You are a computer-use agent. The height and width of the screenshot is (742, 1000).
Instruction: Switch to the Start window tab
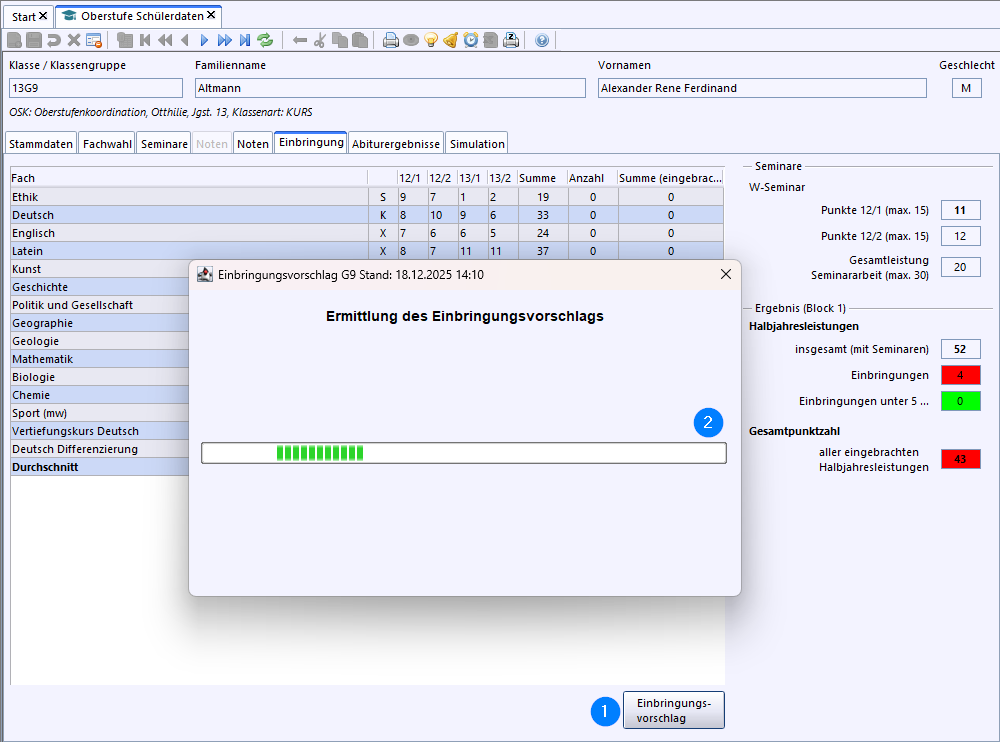click(x=23, y=17)
